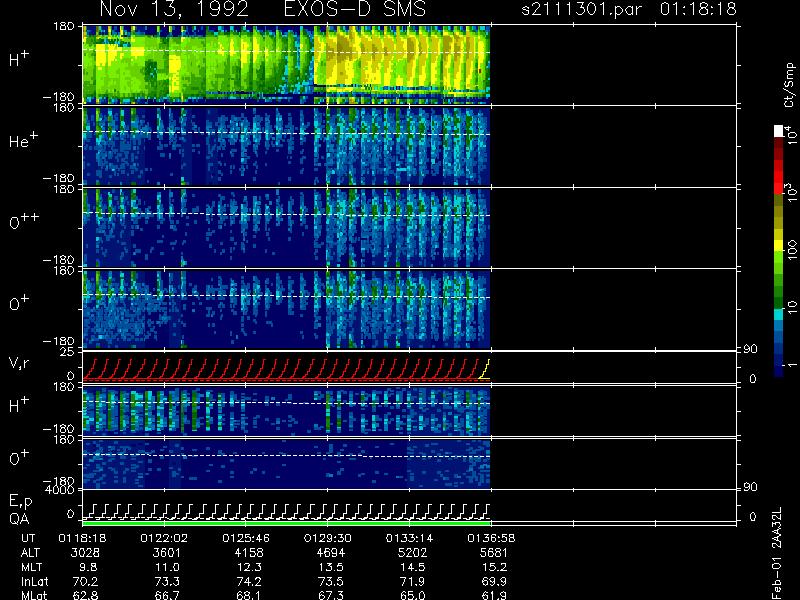This screenshot has height=600, width=800.
Task: Click InLat value '71.9'
Action: coord(412,581)
